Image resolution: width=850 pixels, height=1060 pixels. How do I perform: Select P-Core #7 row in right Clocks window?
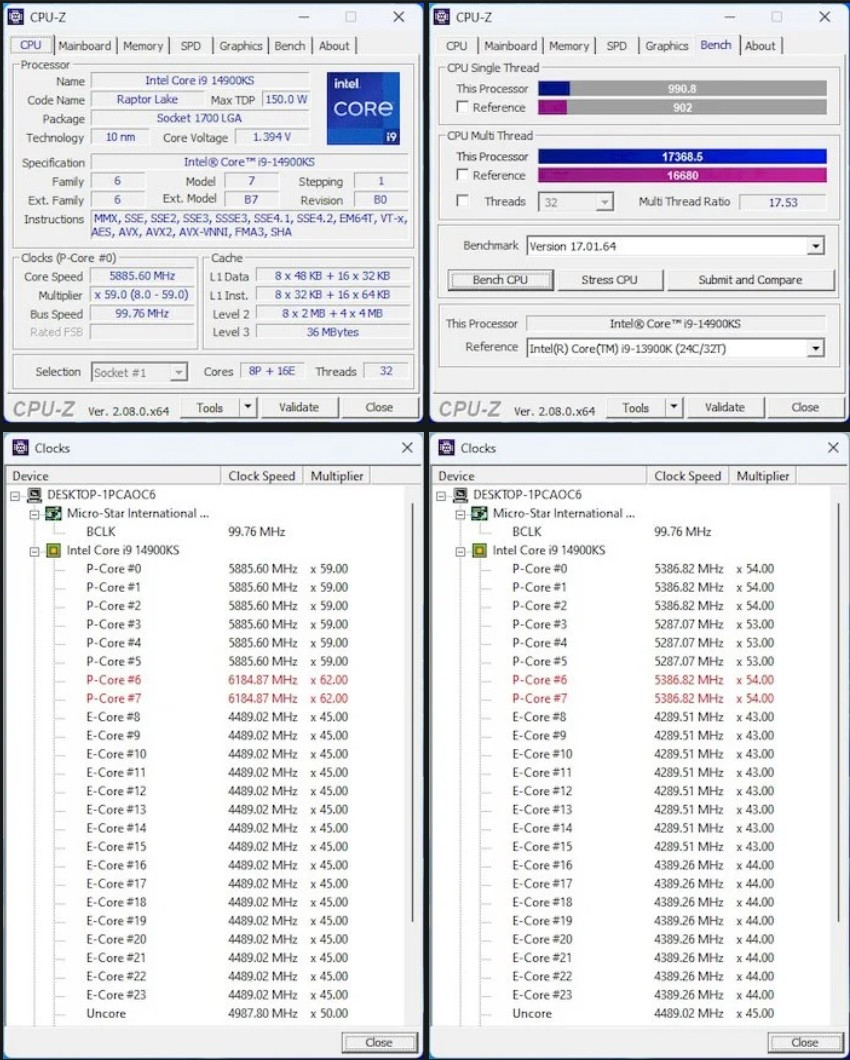point(643,698)
